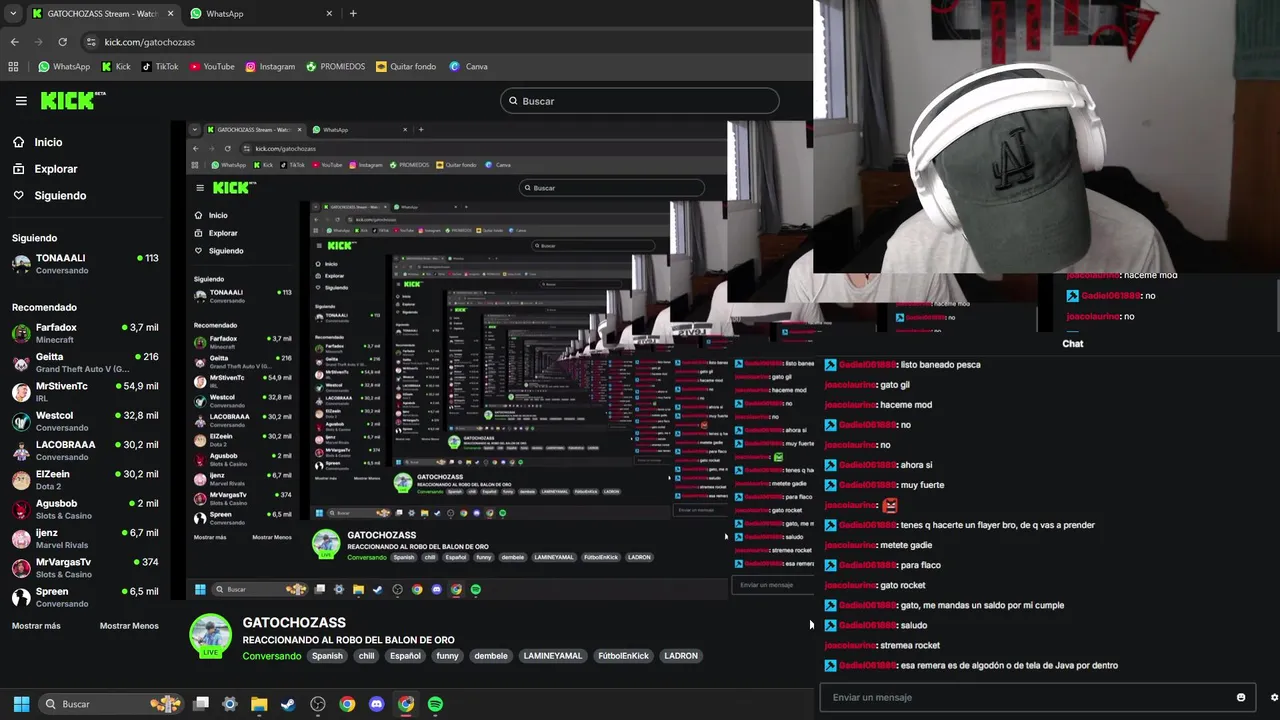Image resolution: width=1280 pixels, height=720 pixels.
Task: Open recommended channel Geitta
Action: click(x=85, y=363)
